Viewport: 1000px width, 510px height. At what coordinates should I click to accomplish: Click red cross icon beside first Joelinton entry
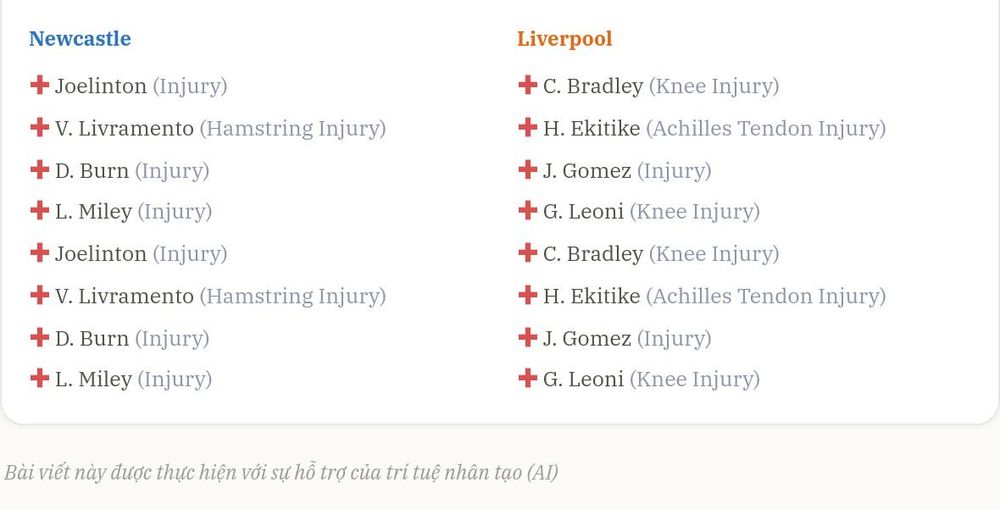point(40,85)
